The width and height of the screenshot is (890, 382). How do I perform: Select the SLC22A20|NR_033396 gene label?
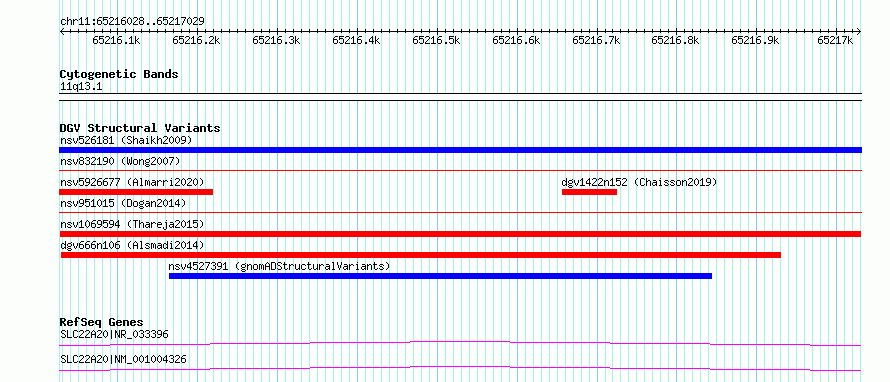[114, 334]
